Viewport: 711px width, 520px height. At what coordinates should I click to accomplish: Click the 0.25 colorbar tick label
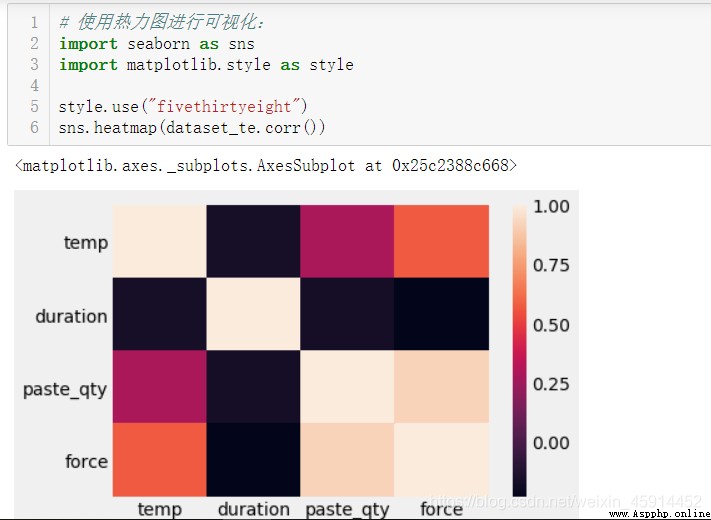point(551,384)
